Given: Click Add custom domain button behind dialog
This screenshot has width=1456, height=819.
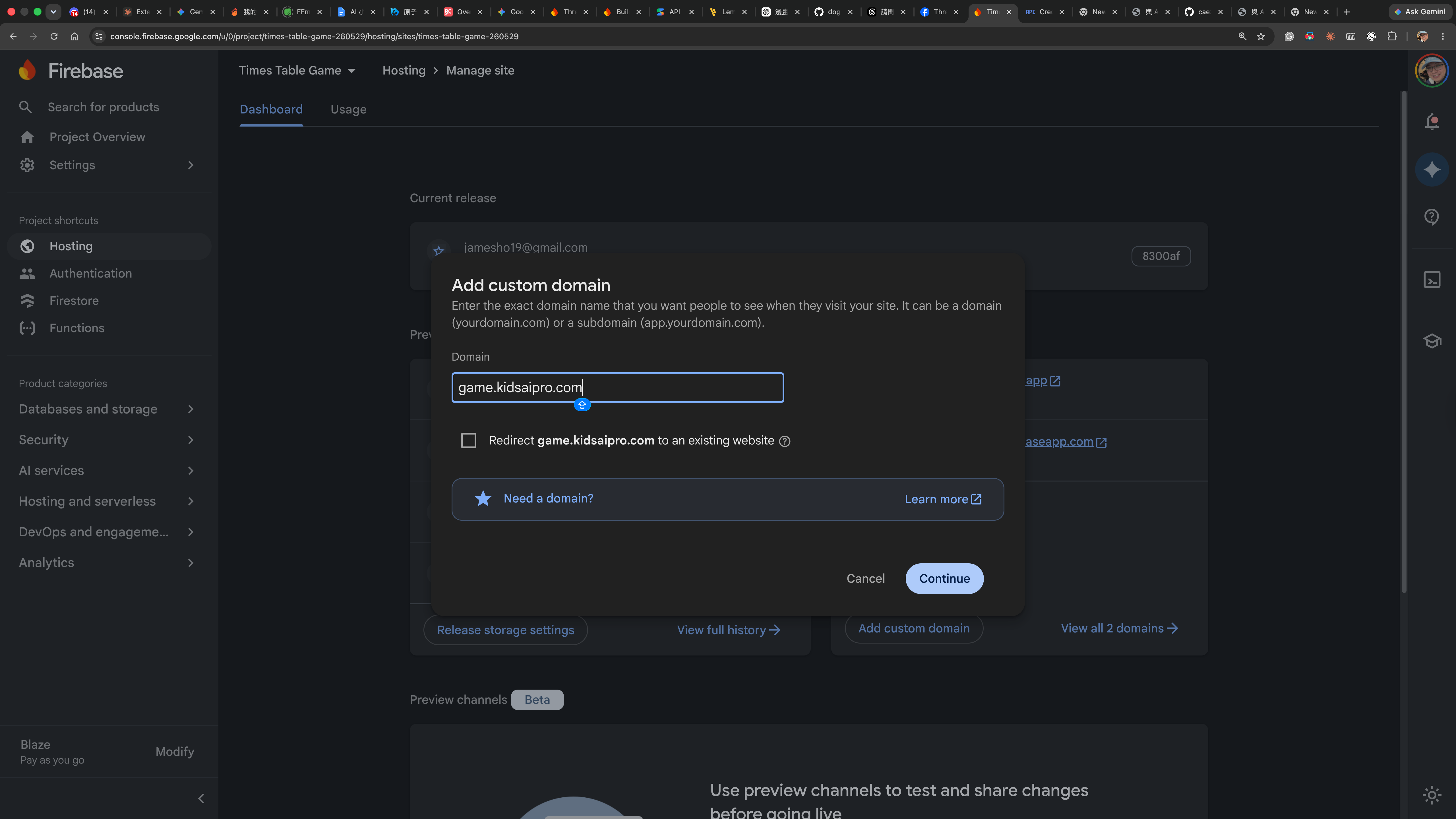Looking at the screenshot, I should pyautogui.click(x=914, y=628).
